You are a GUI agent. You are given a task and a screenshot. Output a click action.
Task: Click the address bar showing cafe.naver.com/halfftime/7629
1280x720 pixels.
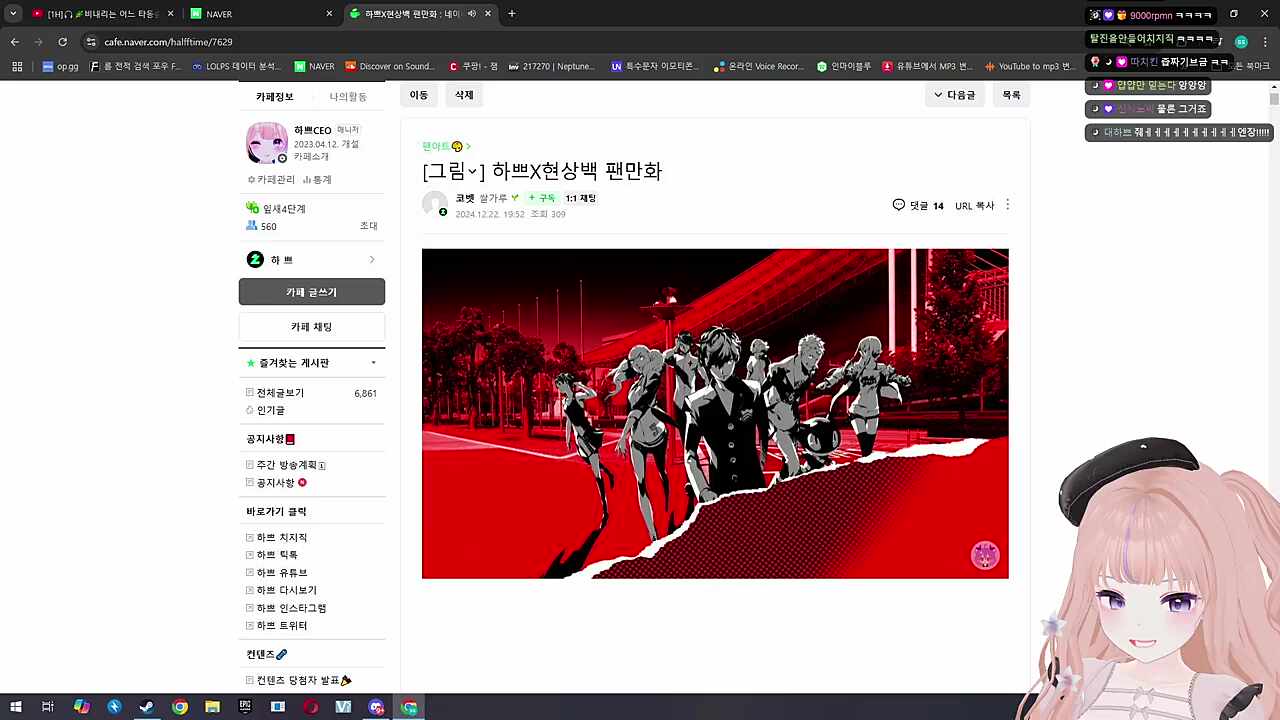tap(168, 42)
